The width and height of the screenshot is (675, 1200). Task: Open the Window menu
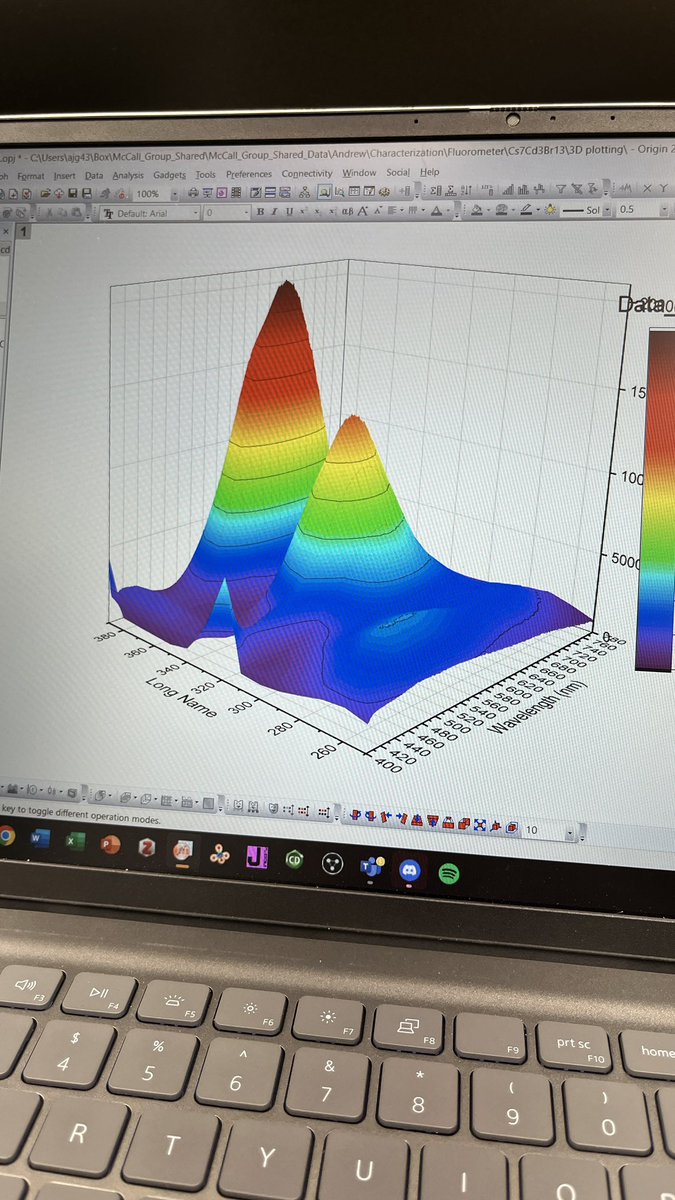tap(359, 172)
